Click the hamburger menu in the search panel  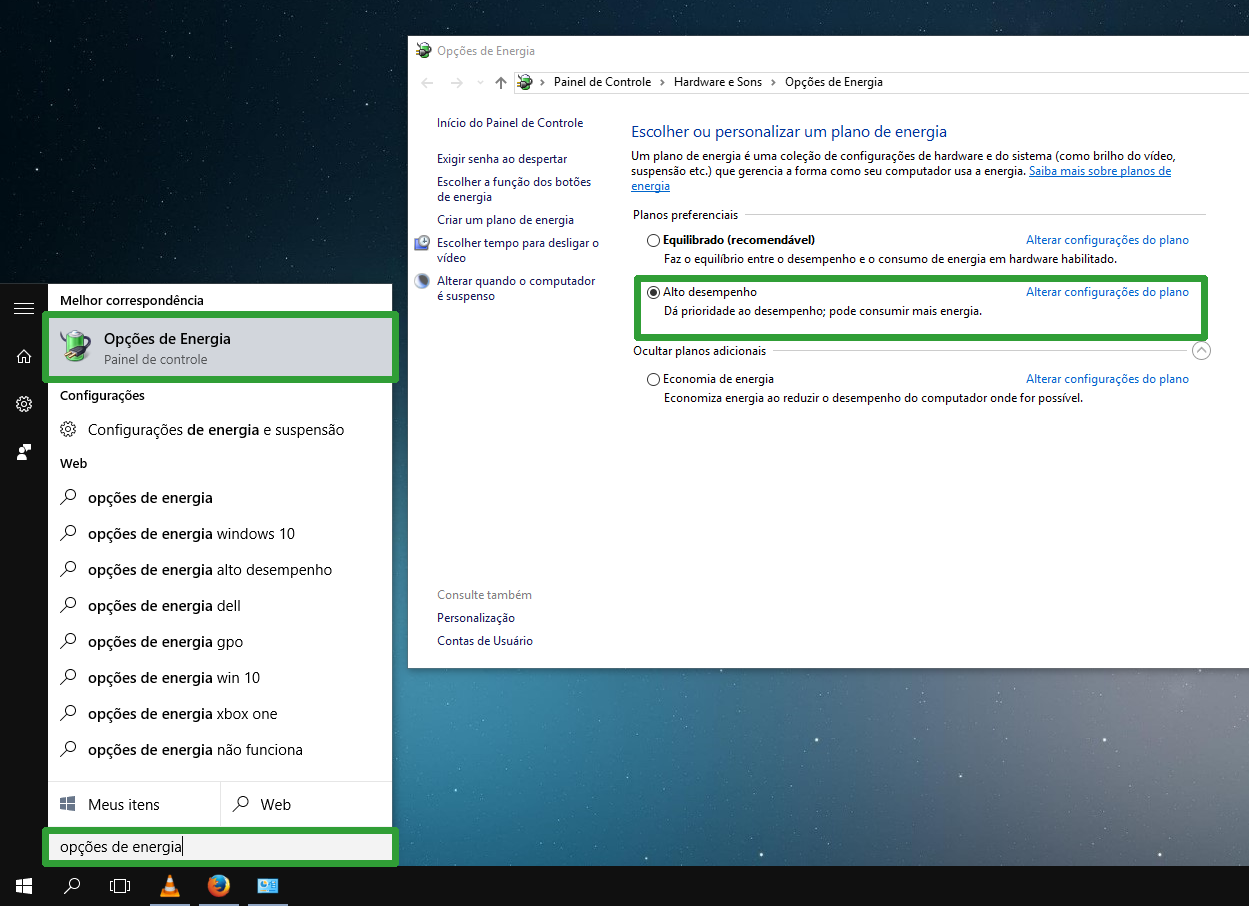(24, 308)
